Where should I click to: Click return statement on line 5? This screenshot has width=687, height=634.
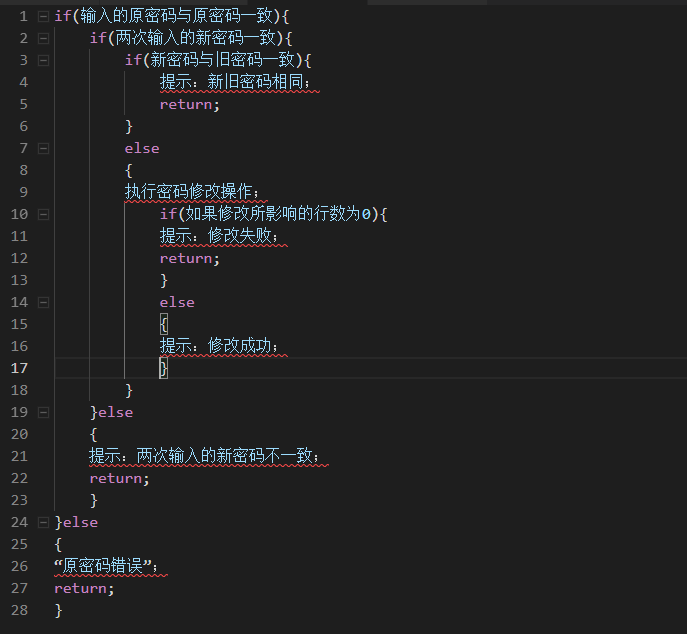(189, 105)
